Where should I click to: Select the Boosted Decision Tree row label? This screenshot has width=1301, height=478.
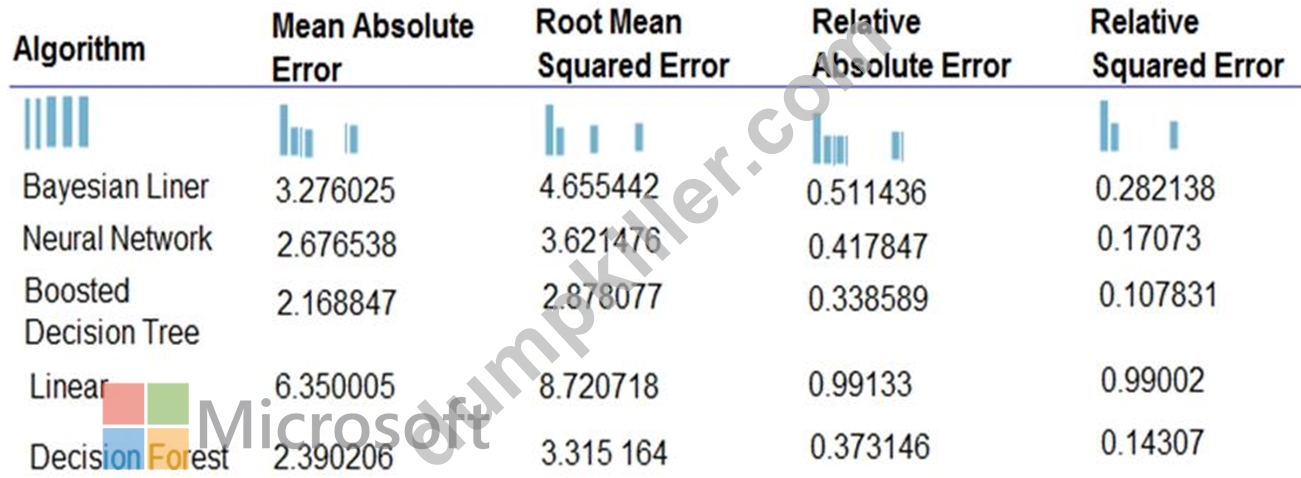[112, 311]
